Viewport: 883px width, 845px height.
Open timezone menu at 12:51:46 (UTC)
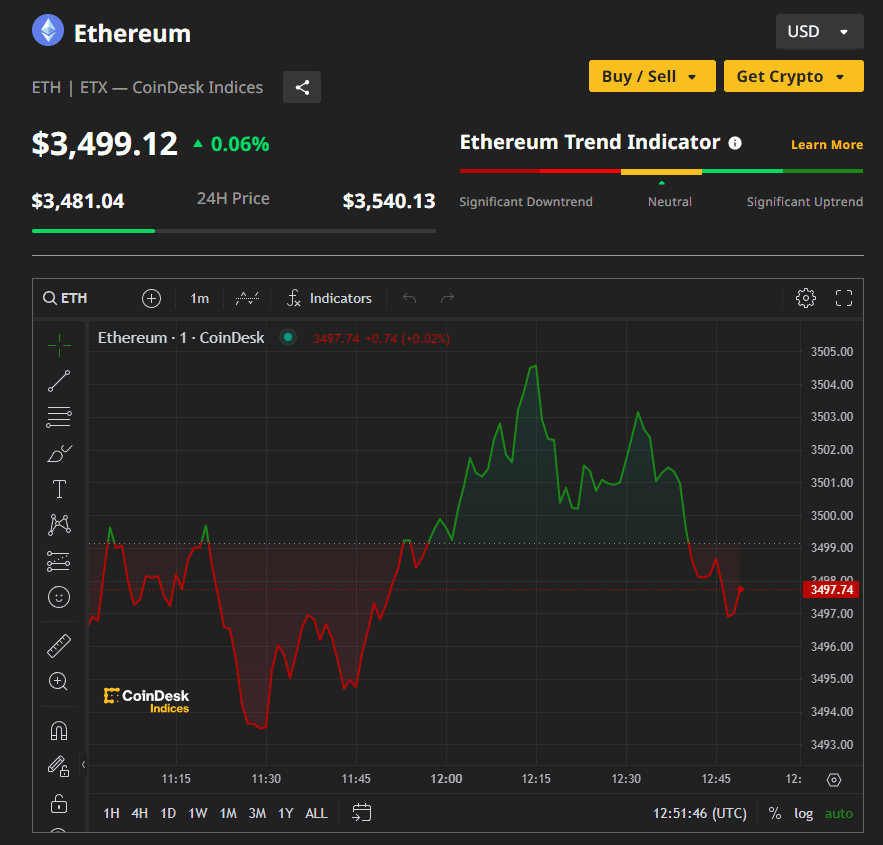(699, 813)
